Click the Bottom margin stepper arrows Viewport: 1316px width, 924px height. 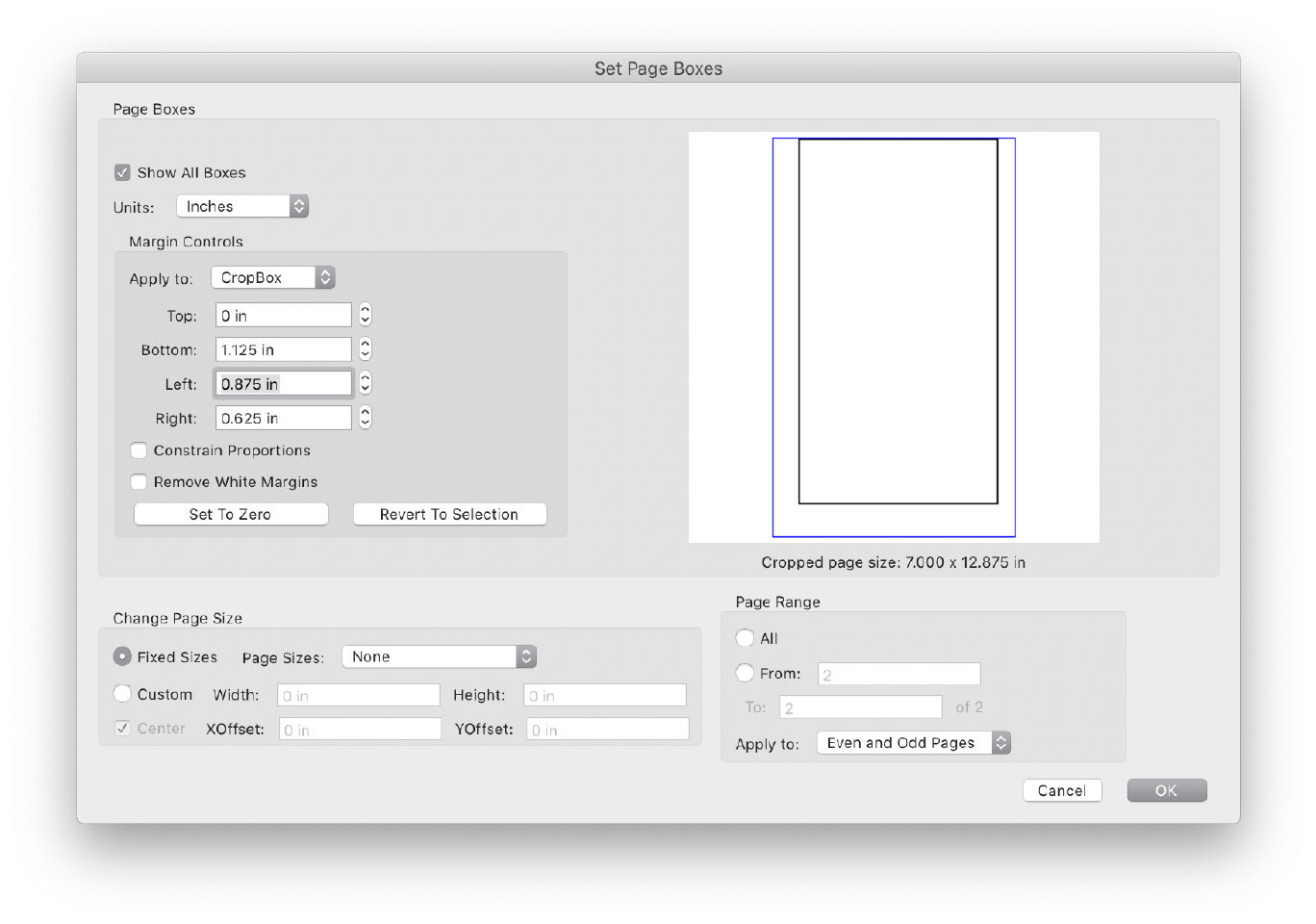click(366, 349)
